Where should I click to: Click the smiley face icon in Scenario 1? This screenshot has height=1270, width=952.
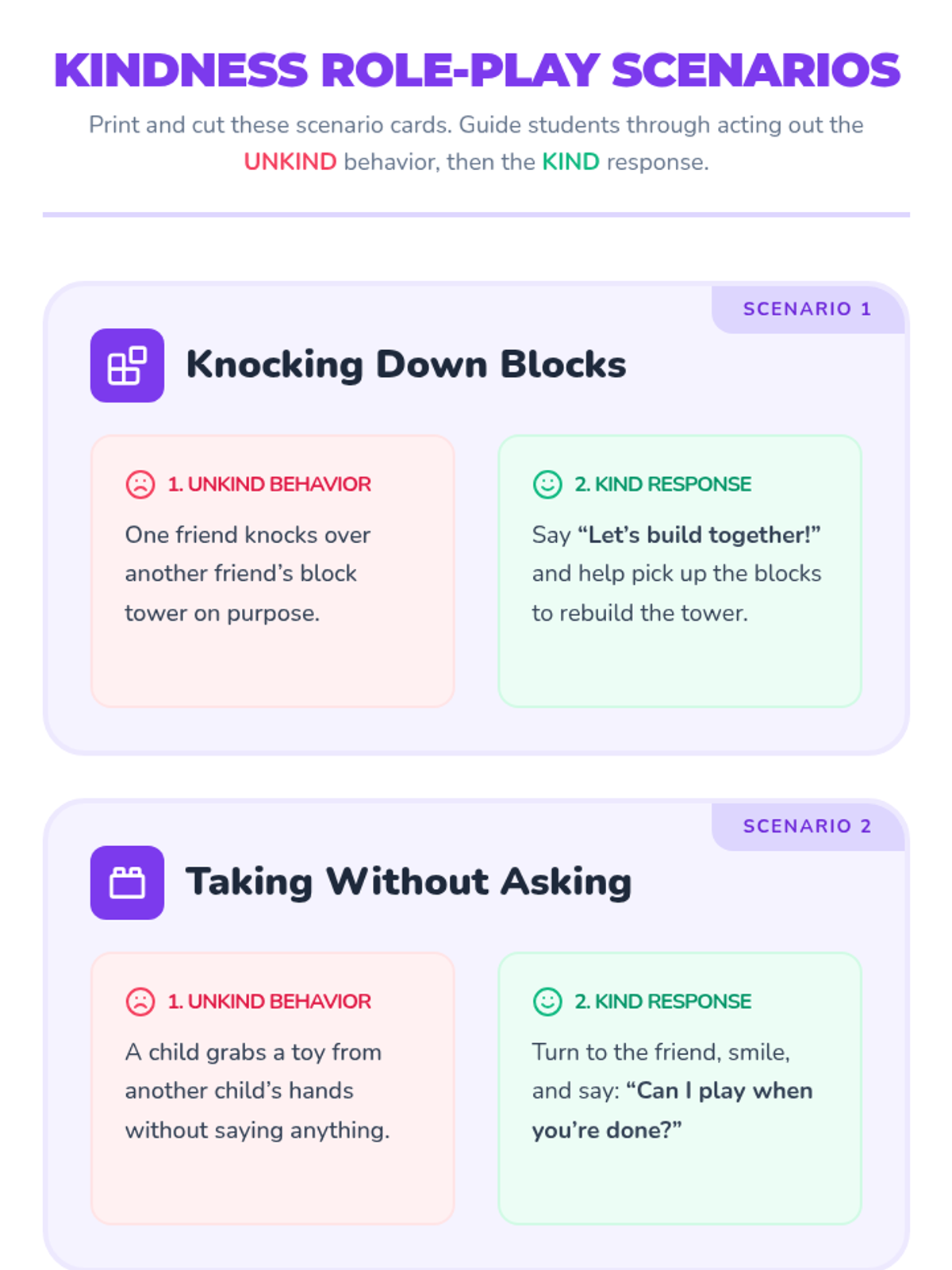pyautogui.click(x=547, y=484)
